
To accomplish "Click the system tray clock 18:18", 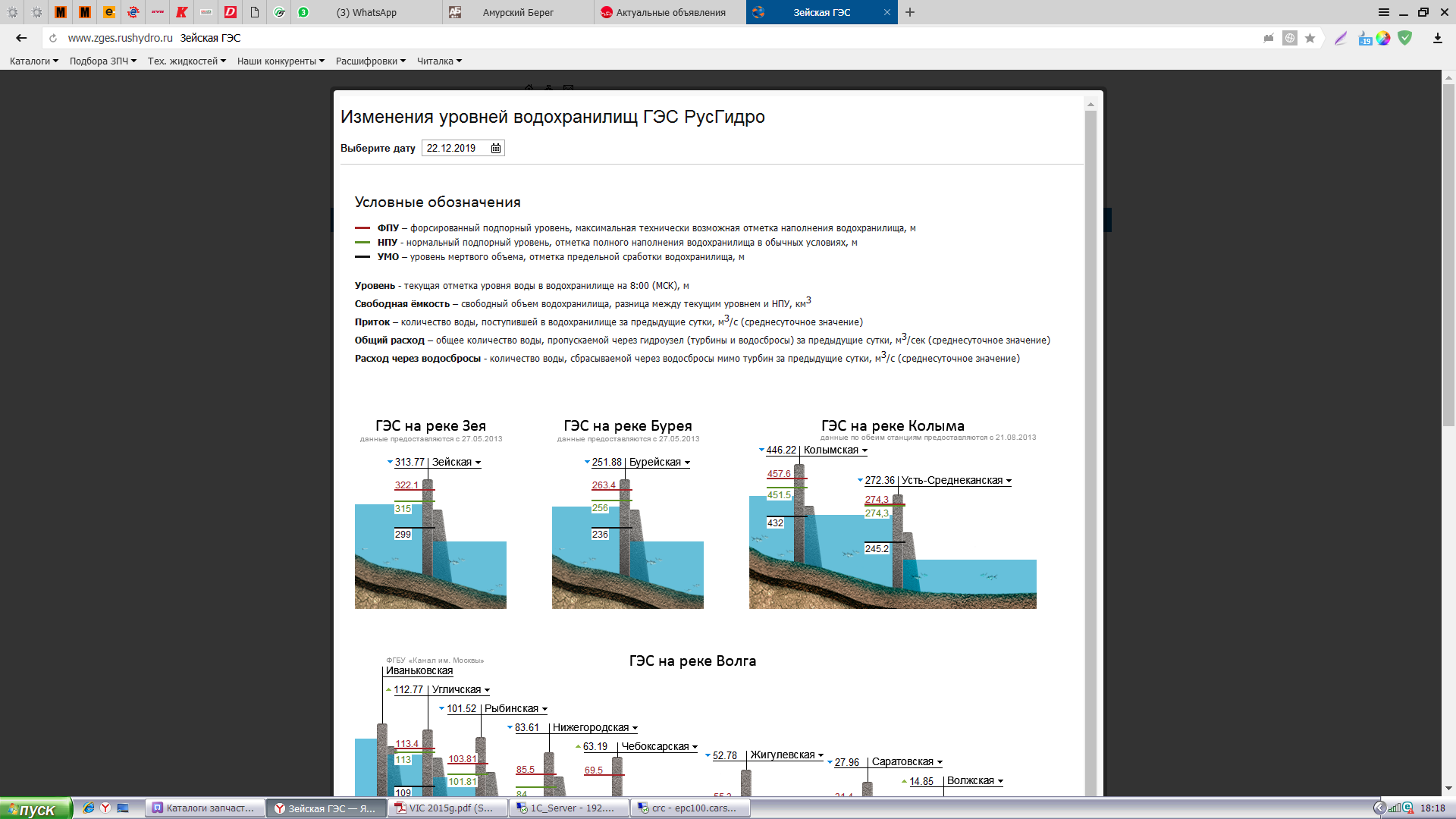I will coord(1432,808).
